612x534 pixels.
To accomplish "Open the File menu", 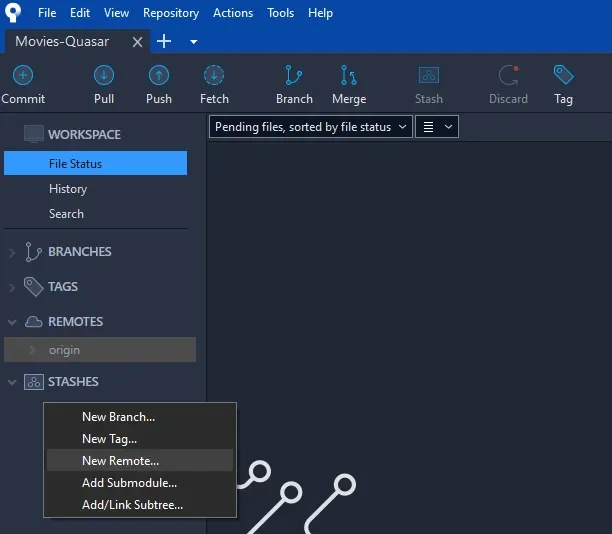I will point(47,13).
